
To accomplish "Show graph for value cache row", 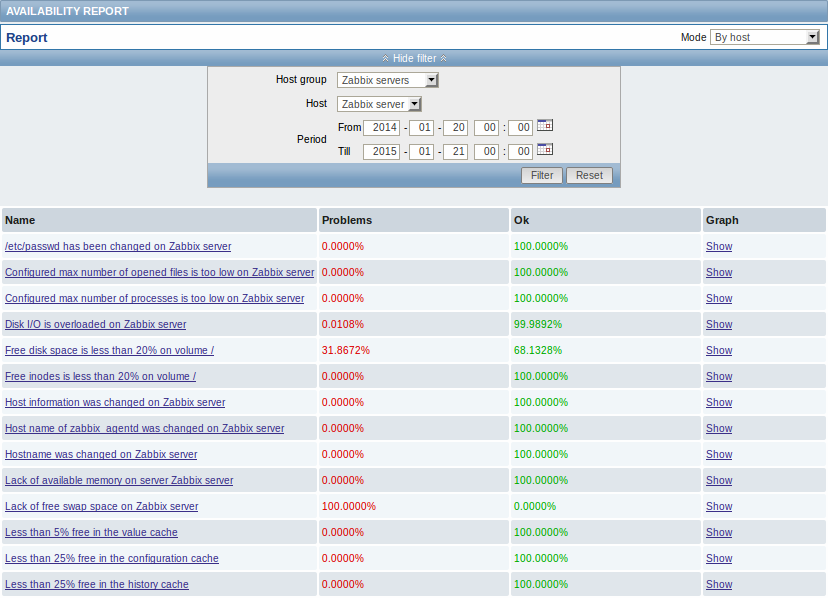I will click(x=719, y=532).
